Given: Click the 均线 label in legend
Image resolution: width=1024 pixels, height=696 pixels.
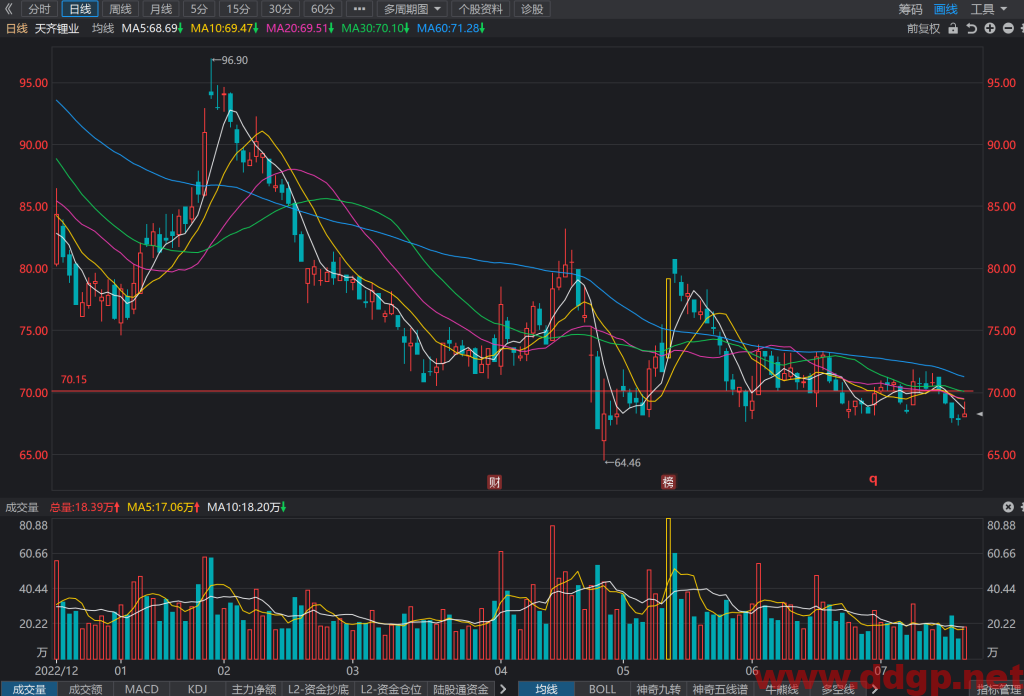Looking at the screenshot, I should click(x=103, y=29).
